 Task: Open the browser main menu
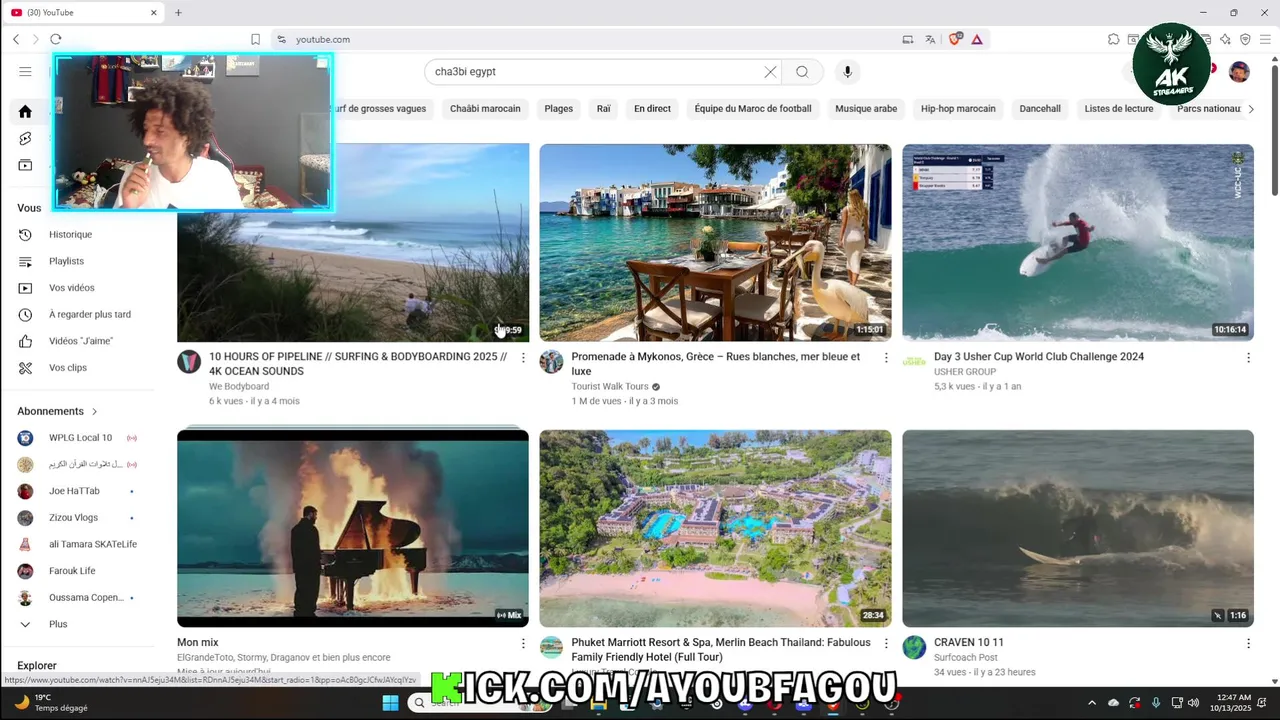(x=1265, y=39)
